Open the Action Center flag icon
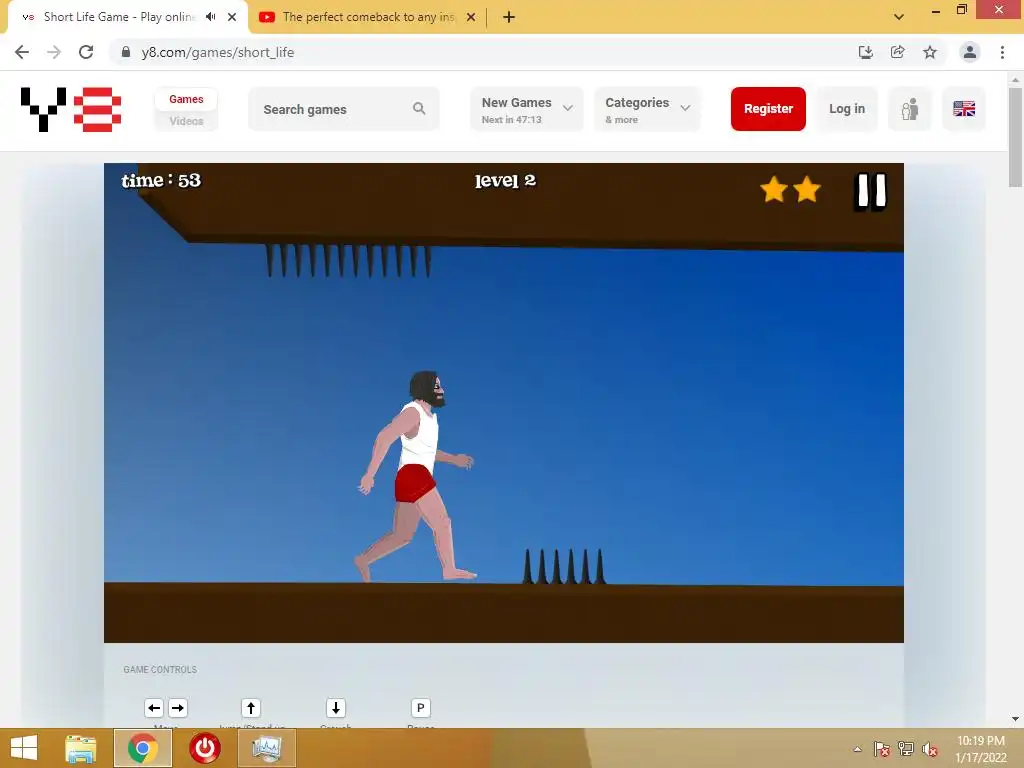The width and height of the screenshot is (1024, 768). pos(882,749)
